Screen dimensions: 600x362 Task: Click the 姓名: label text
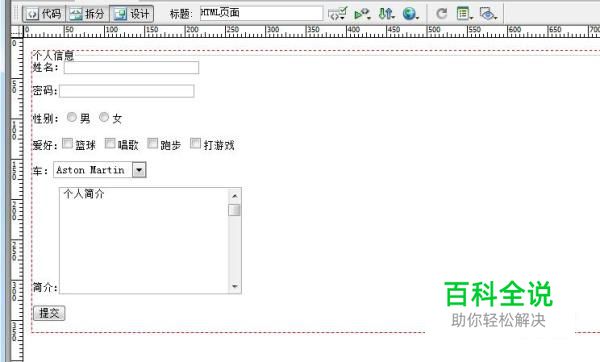[46, 67]
